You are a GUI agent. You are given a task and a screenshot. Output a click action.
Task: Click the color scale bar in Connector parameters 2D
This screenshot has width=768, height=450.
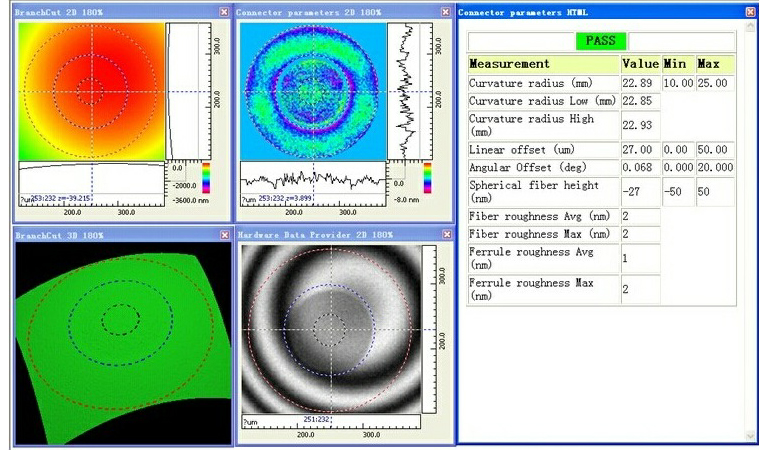click(428, 177)
